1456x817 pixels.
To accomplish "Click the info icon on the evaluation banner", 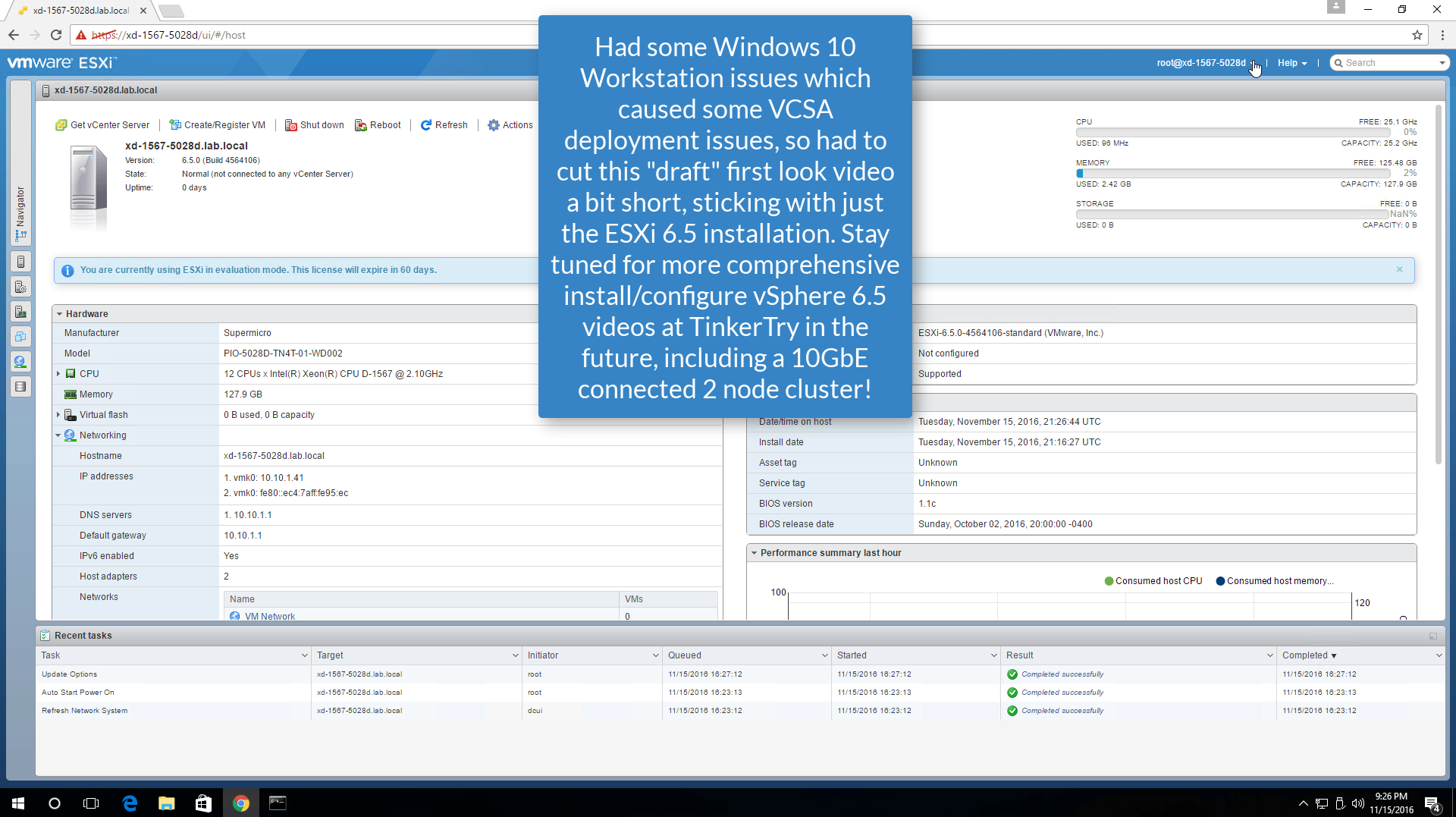I will [67, 270].
